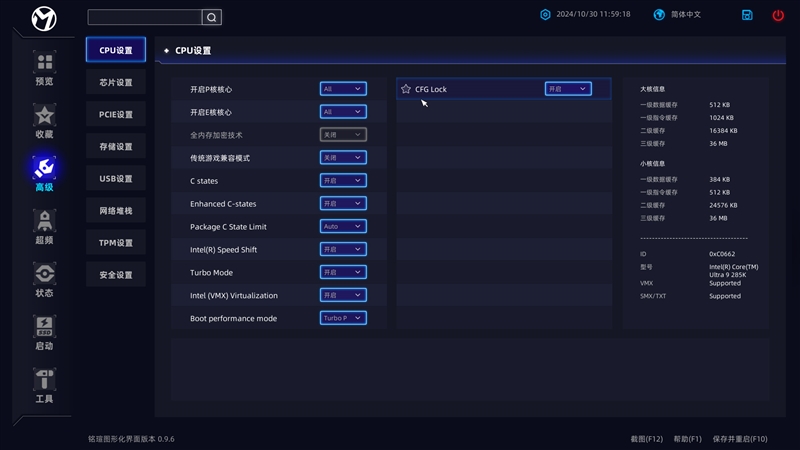
Task: Click the 启动 boot SSD icon
Action: pyautogui.click(x=44, y=328)
